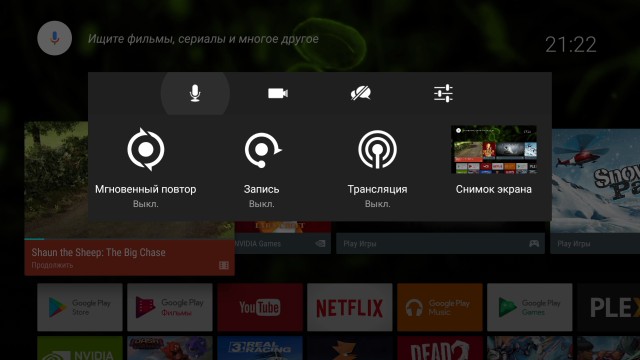Image resolution: width=640 pixels, height=360 pixels.
Task: Toggle Трансляция broadcast on
Action: click(x=377, y=167)
